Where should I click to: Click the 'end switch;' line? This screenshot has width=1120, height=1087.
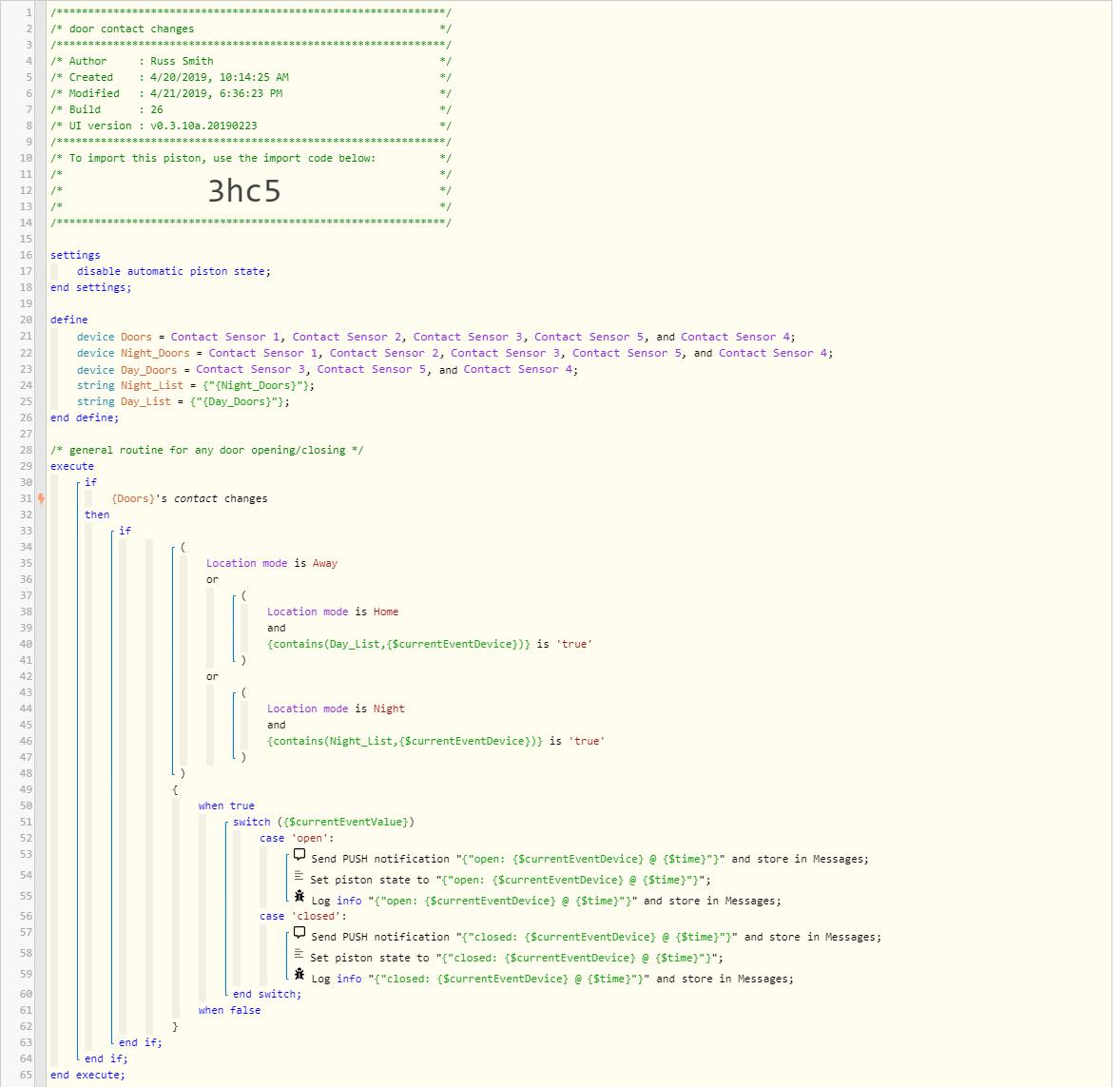(x=267, y=994)
